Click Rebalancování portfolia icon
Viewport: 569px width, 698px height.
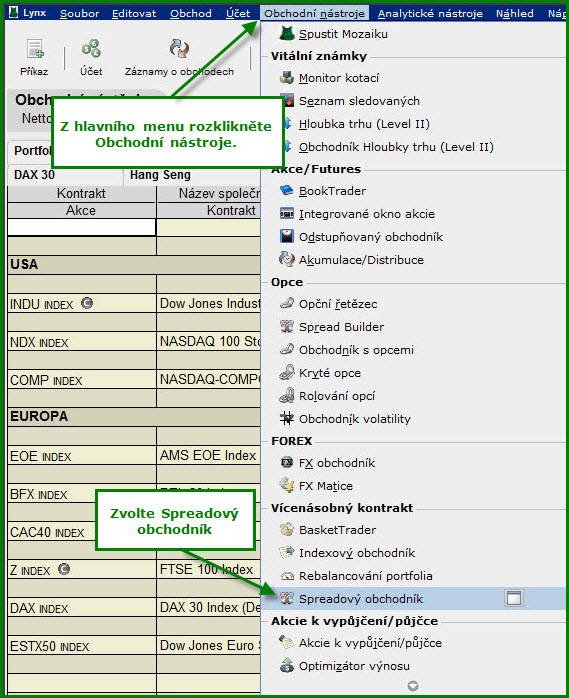tap(287, 576)
